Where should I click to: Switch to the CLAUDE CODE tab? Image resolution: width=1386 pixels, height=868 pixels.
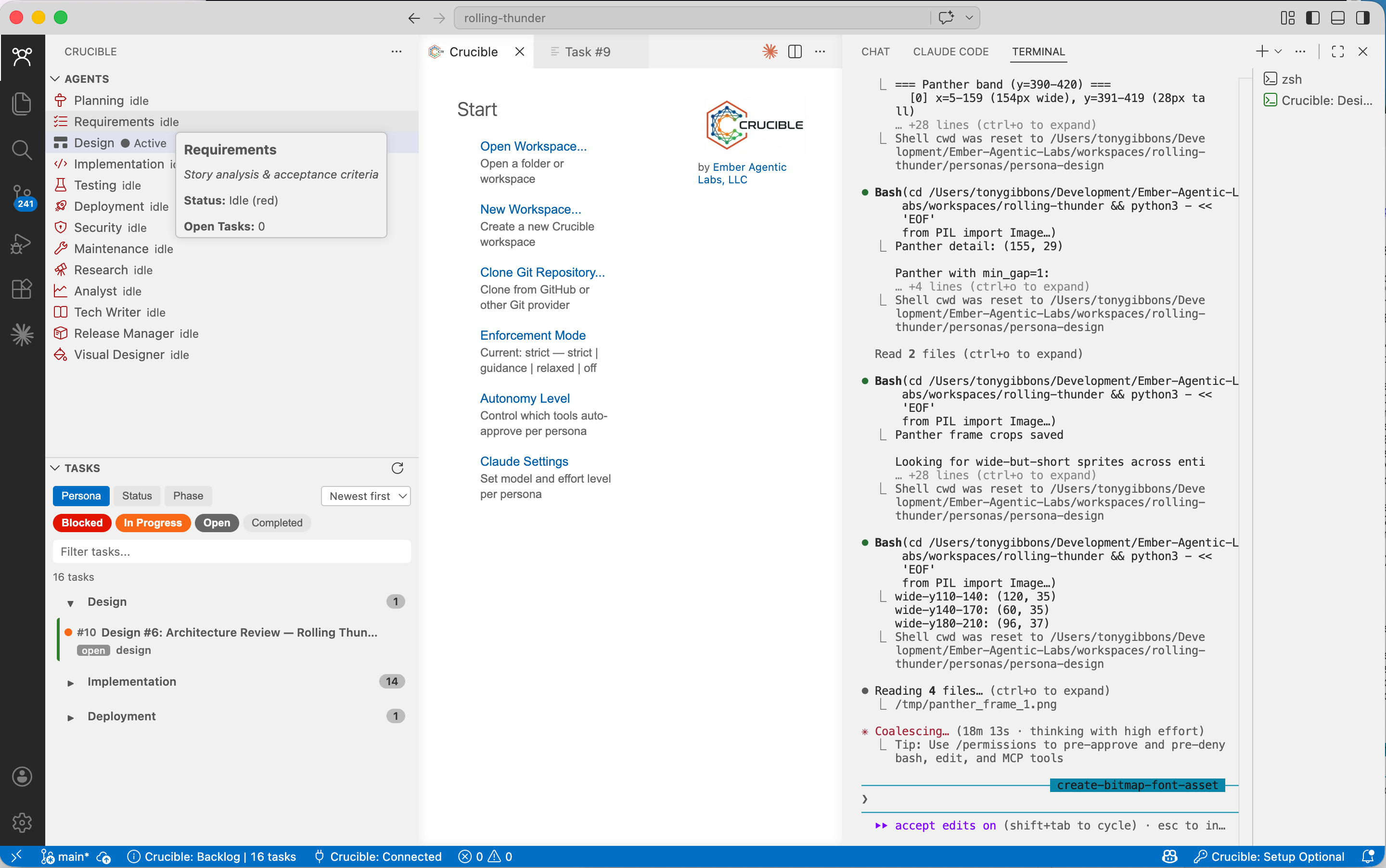(x=950, y=51)
